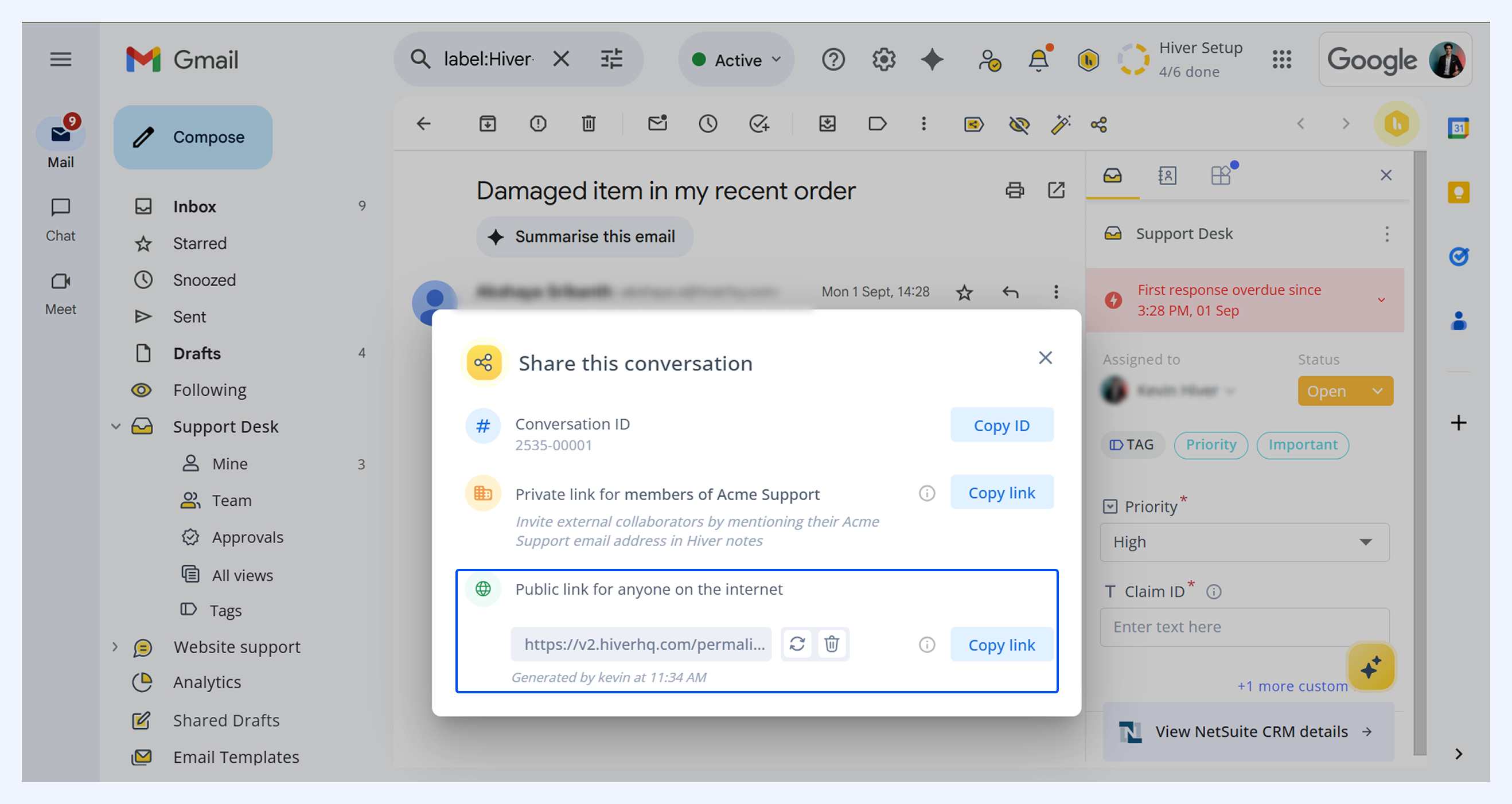Add this email to Tasks
This screenshot has height=804, width=1512.
coord(759,124)
